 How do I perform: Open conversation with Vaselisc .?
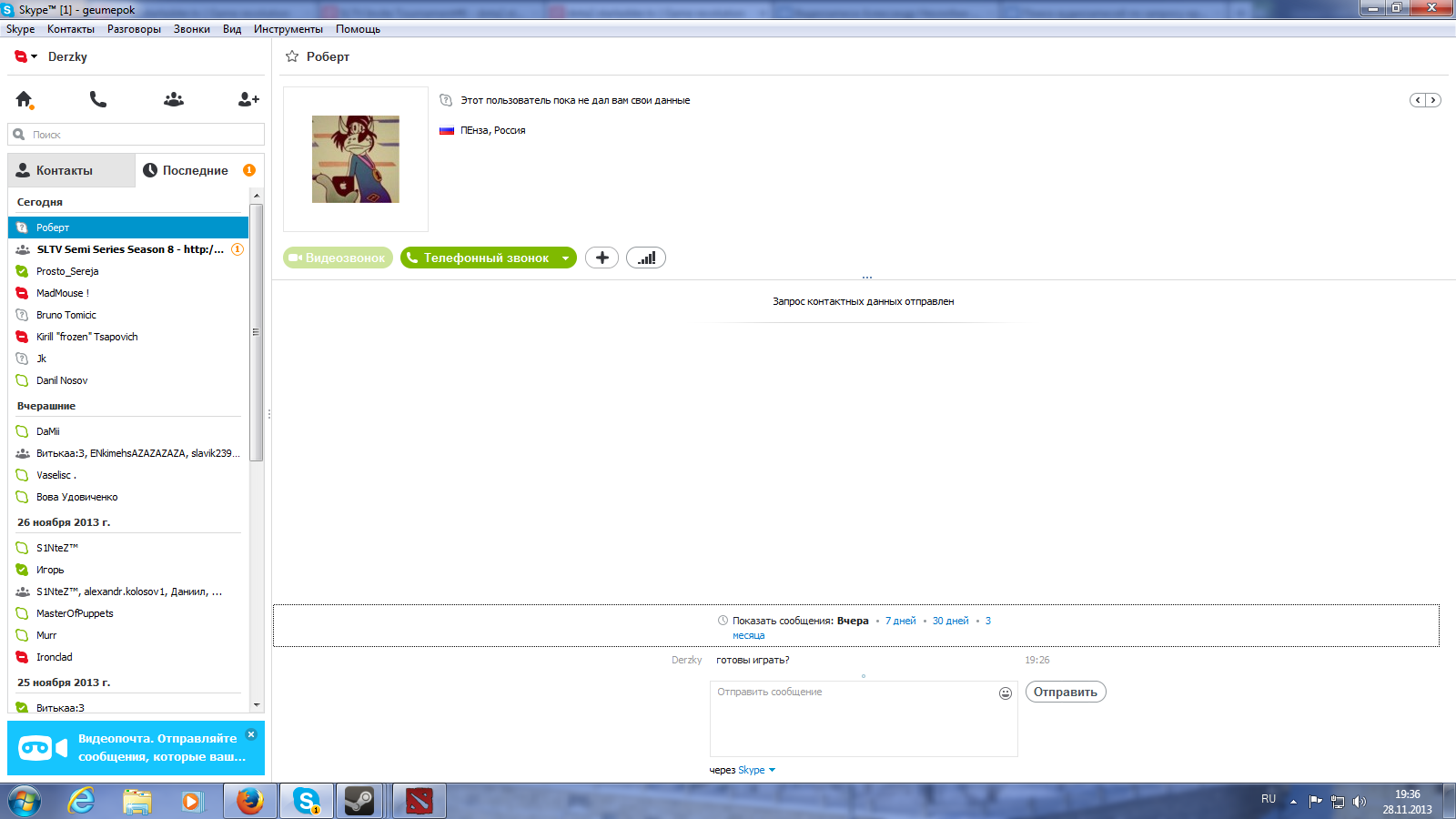(x=128, y=475)
